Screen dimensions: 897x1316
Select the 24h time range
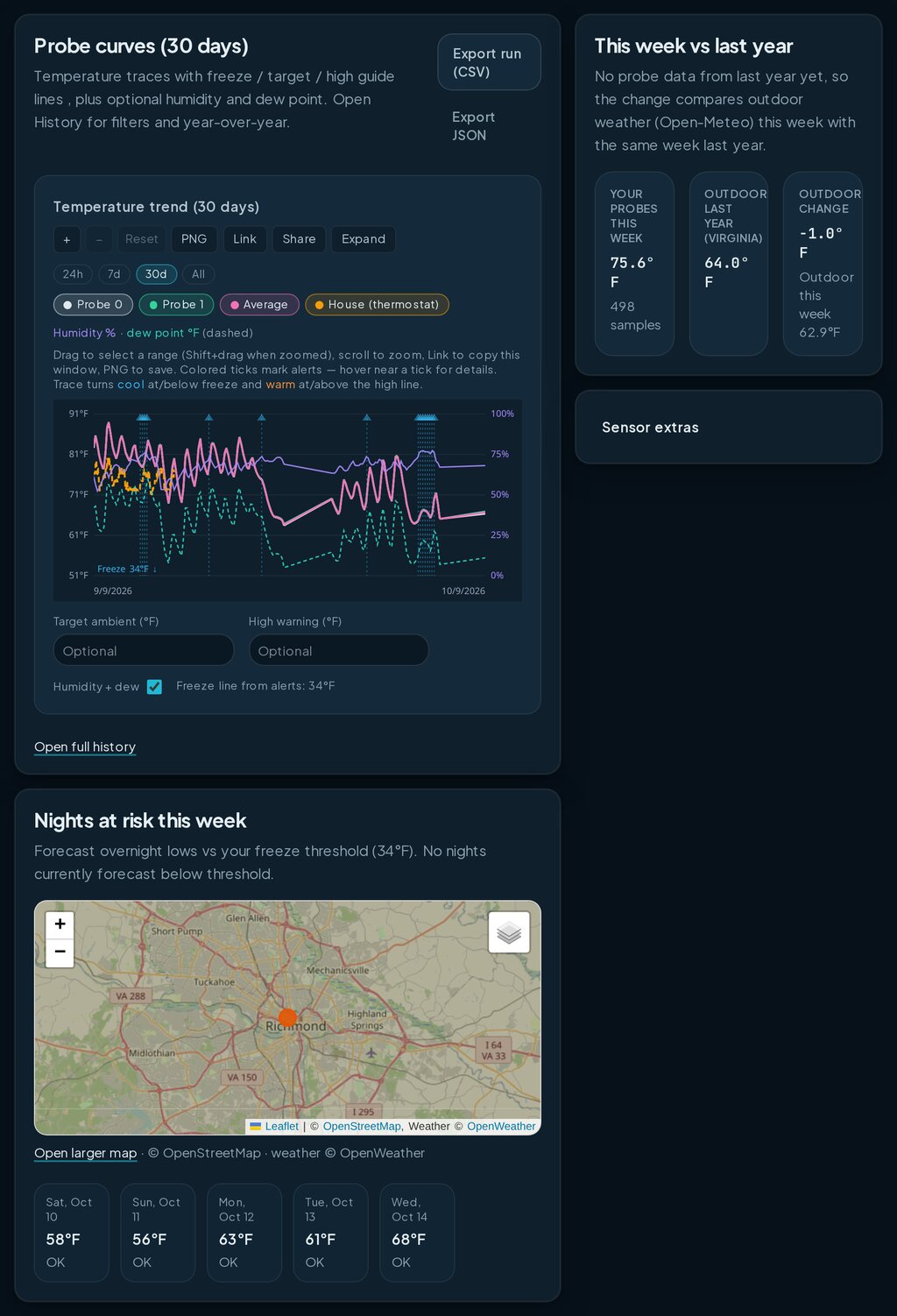(73, 274)
